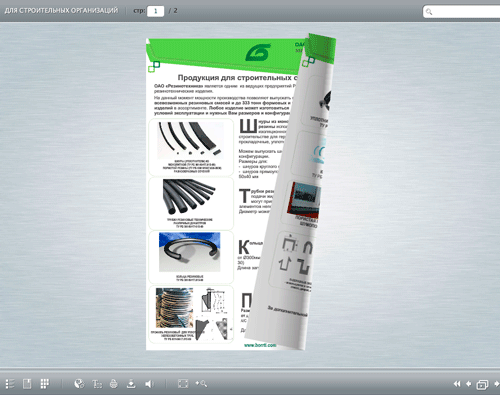Click the share globe icon

click(x=79, y=384)
